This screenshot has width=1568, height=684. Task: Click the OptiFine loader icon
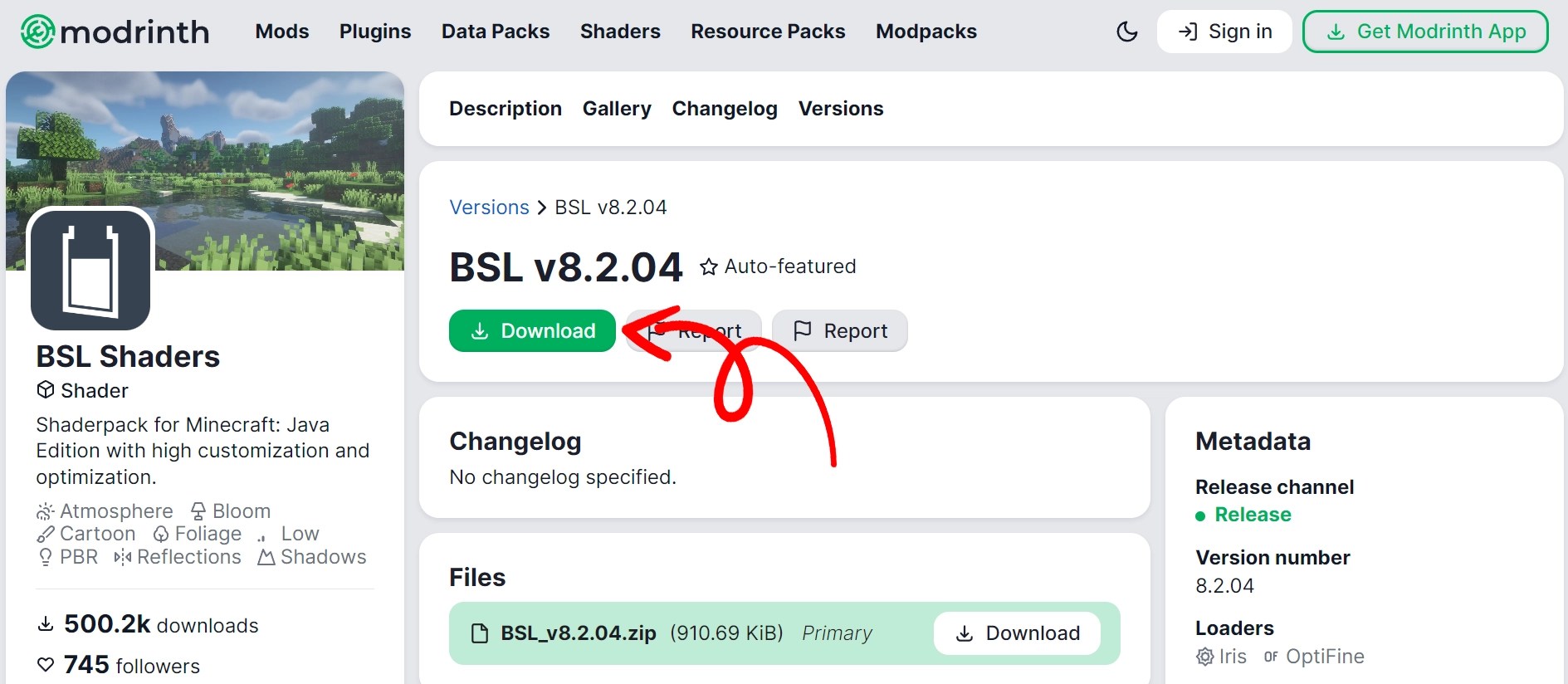[x=1271, y=657]
